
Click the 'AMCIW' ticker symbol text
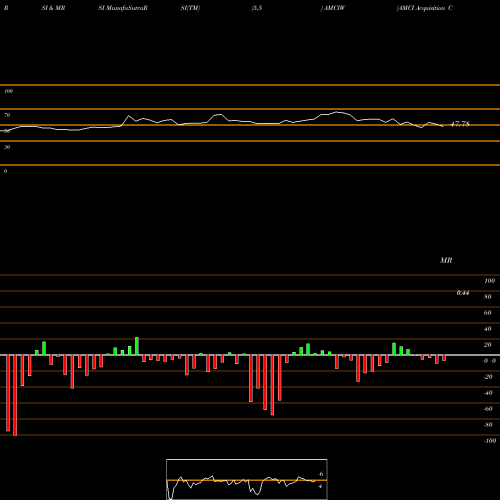[x=334, y=8]
